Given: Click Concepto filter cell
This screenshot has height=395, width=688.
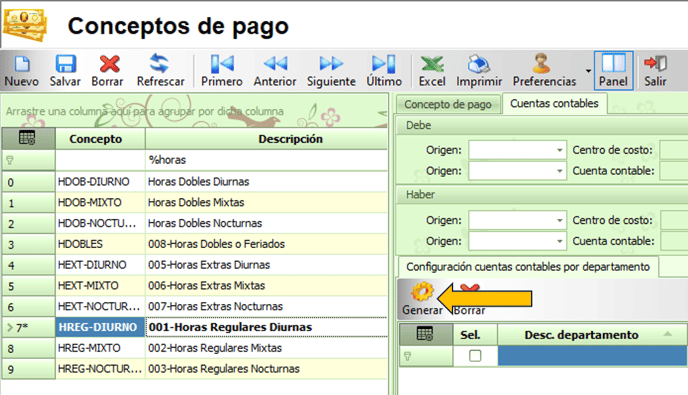Looking at the screenshot, I should point(100,160).
